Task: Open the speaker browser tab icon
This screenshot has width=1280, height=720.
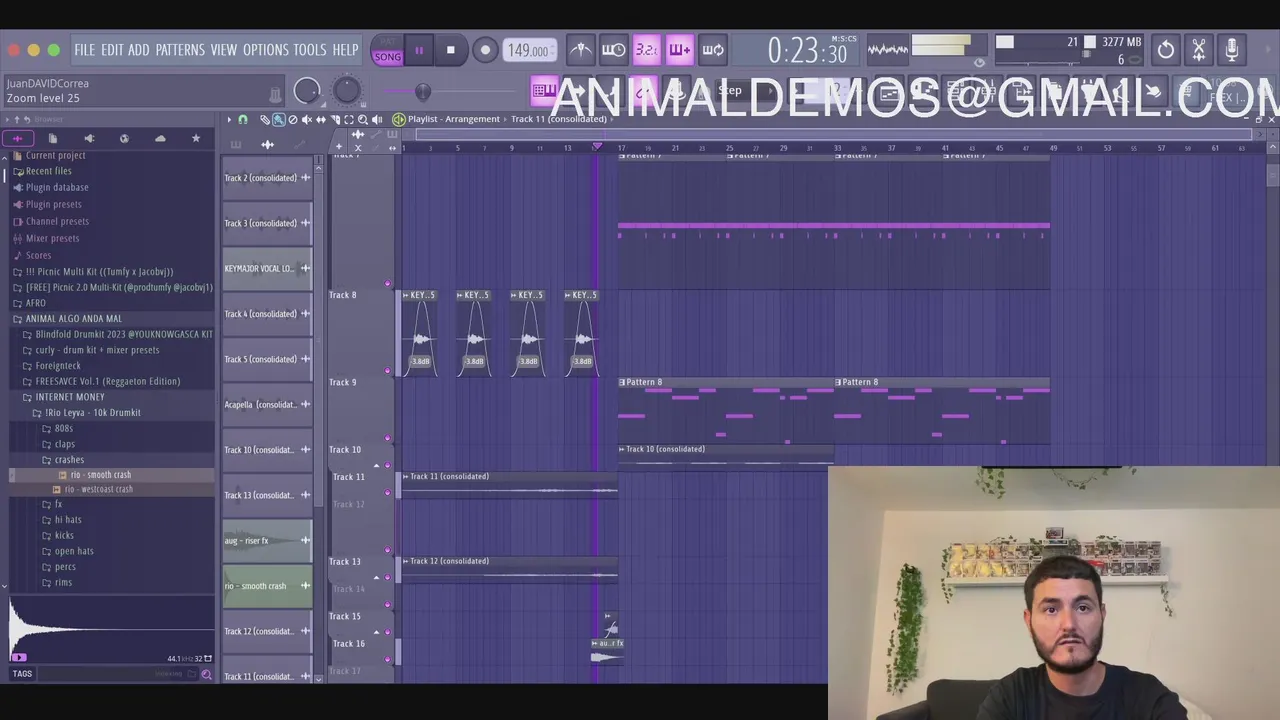Action: click(89, 138)
